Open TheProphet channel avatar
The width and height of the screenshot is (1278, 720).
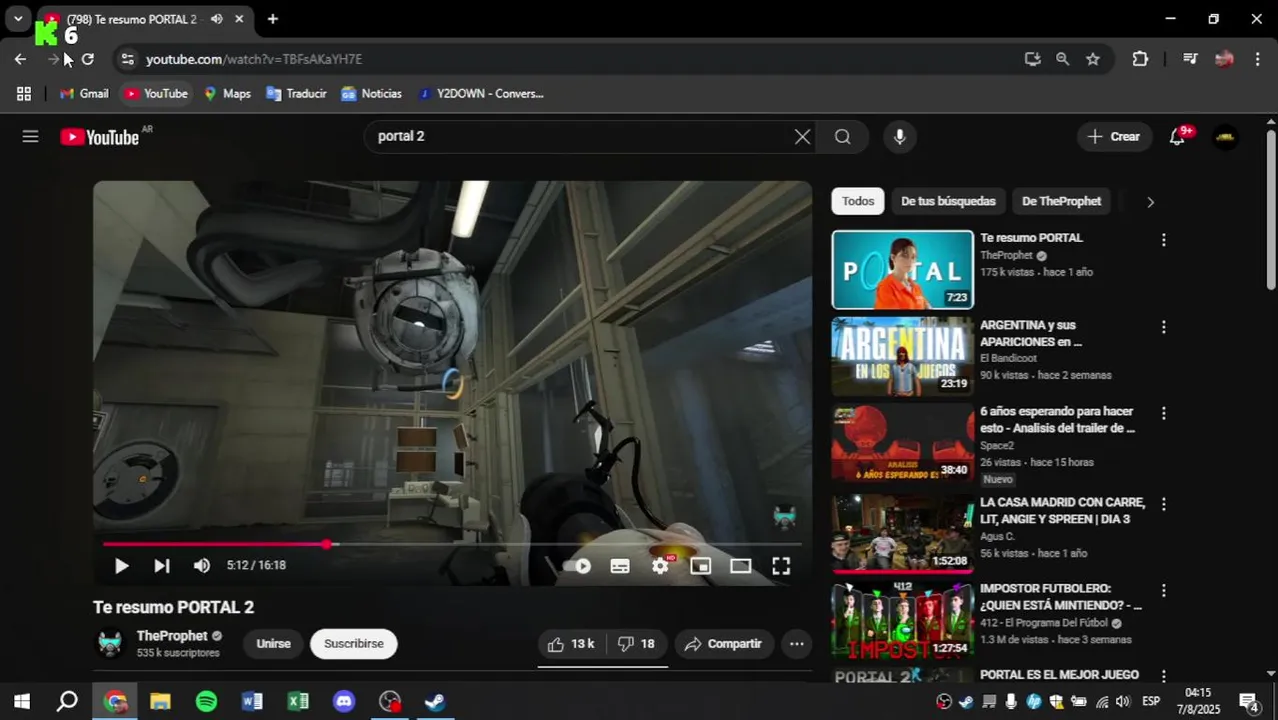[109, 643]
